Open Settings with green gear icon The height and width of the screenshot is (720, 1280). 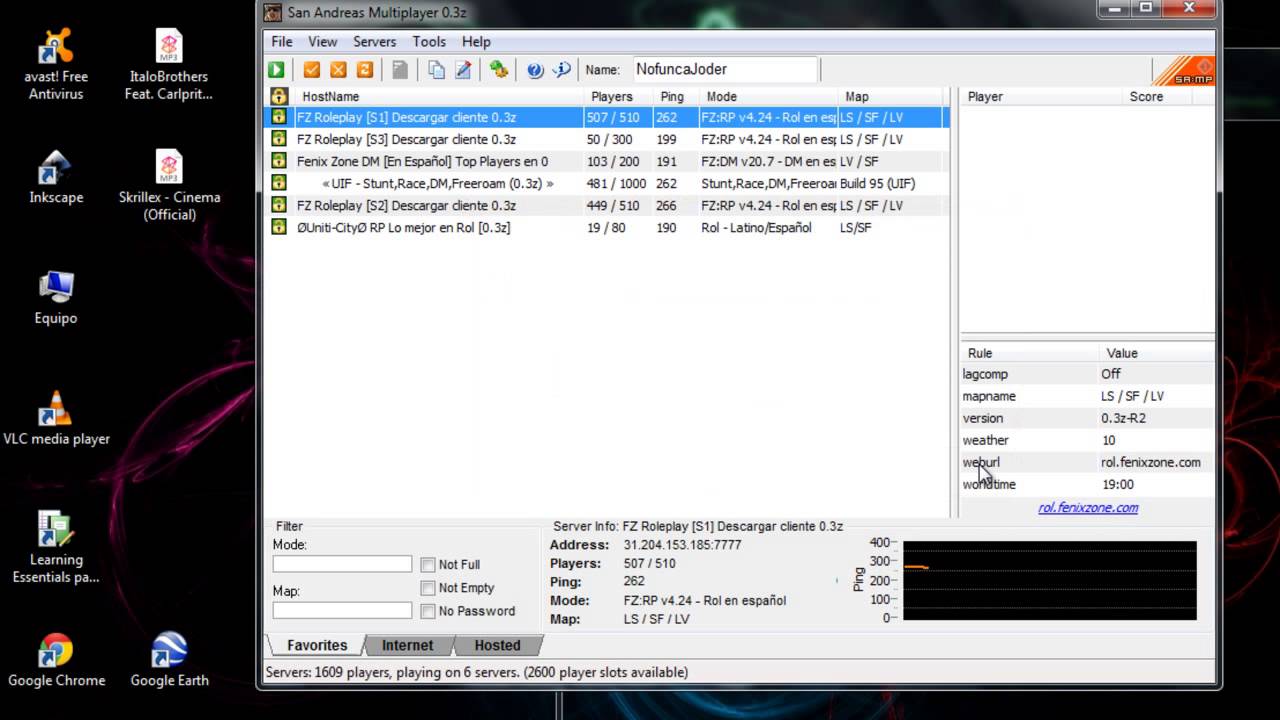[x=499, y=70]
